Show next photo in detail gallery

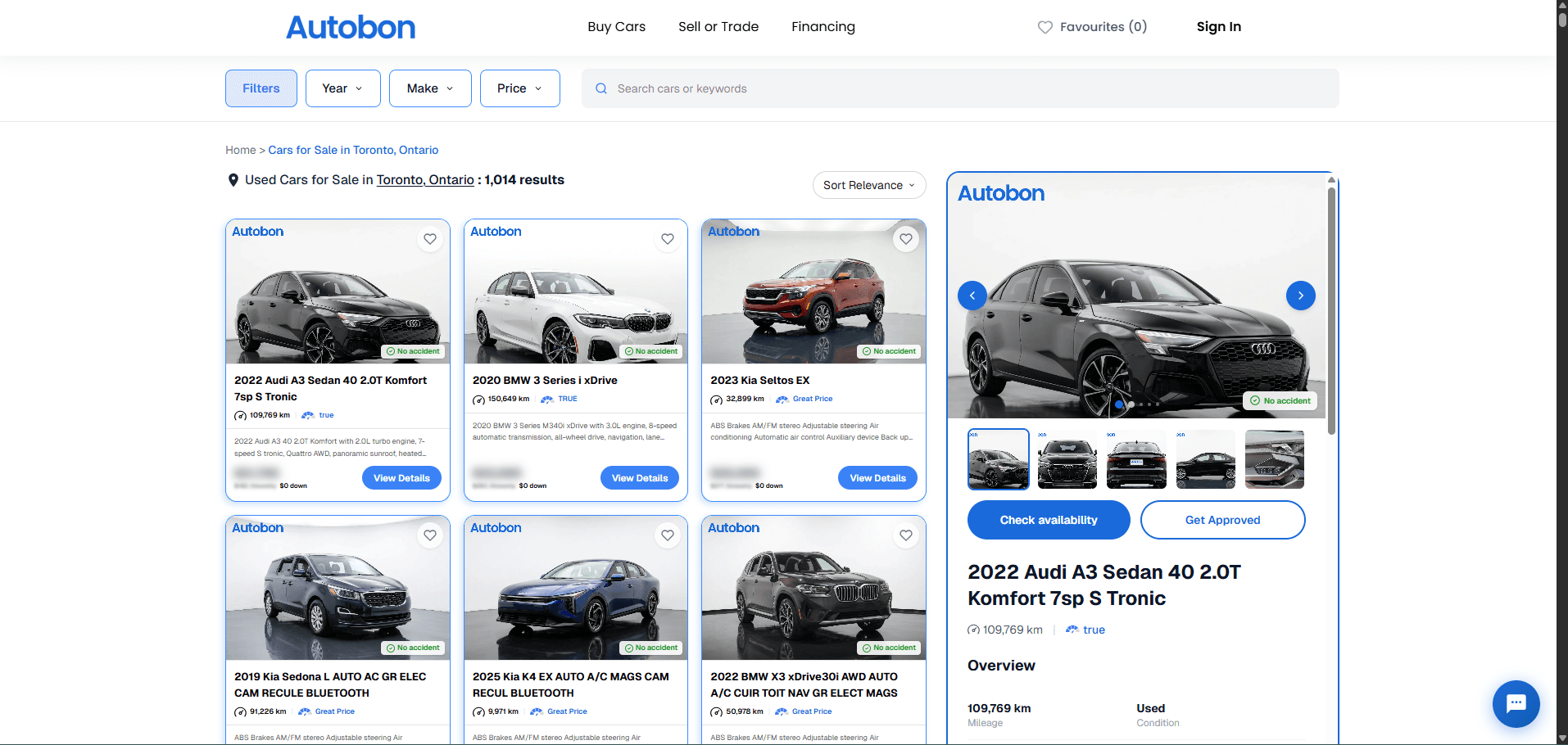(x=1301, y=296)
